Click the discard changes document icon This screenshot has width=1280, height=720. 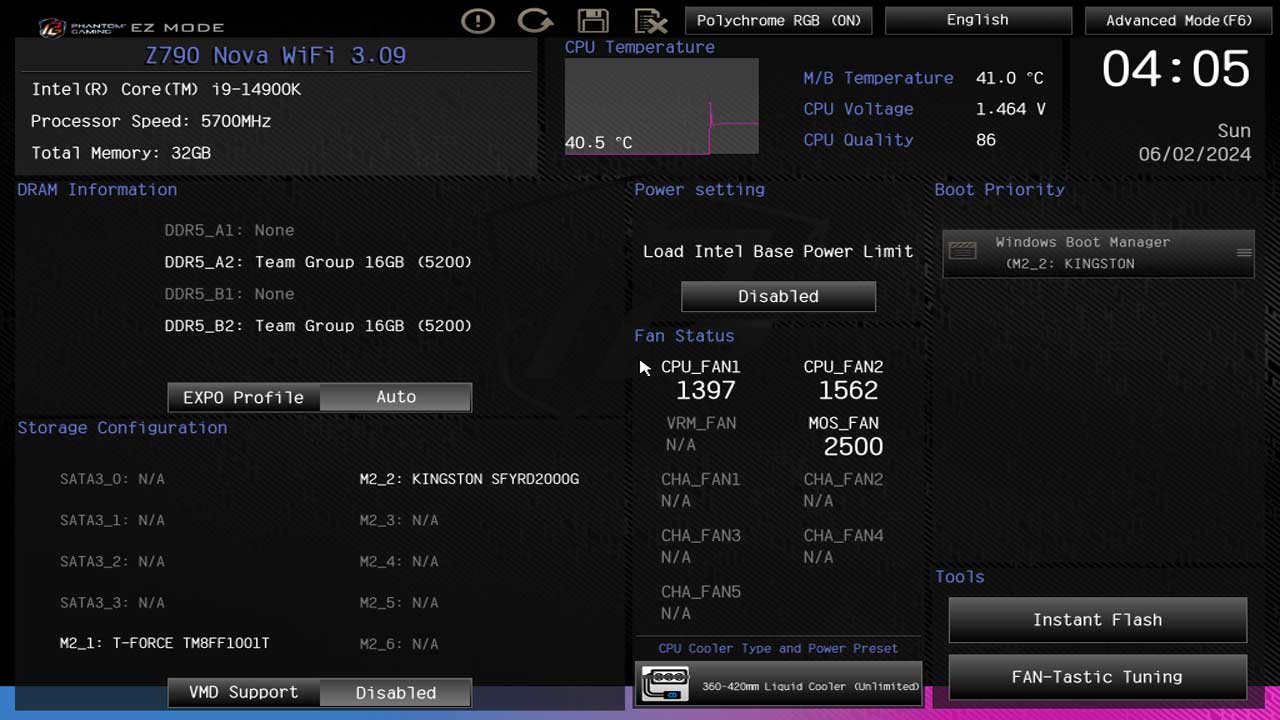click(x=651, y=20)
